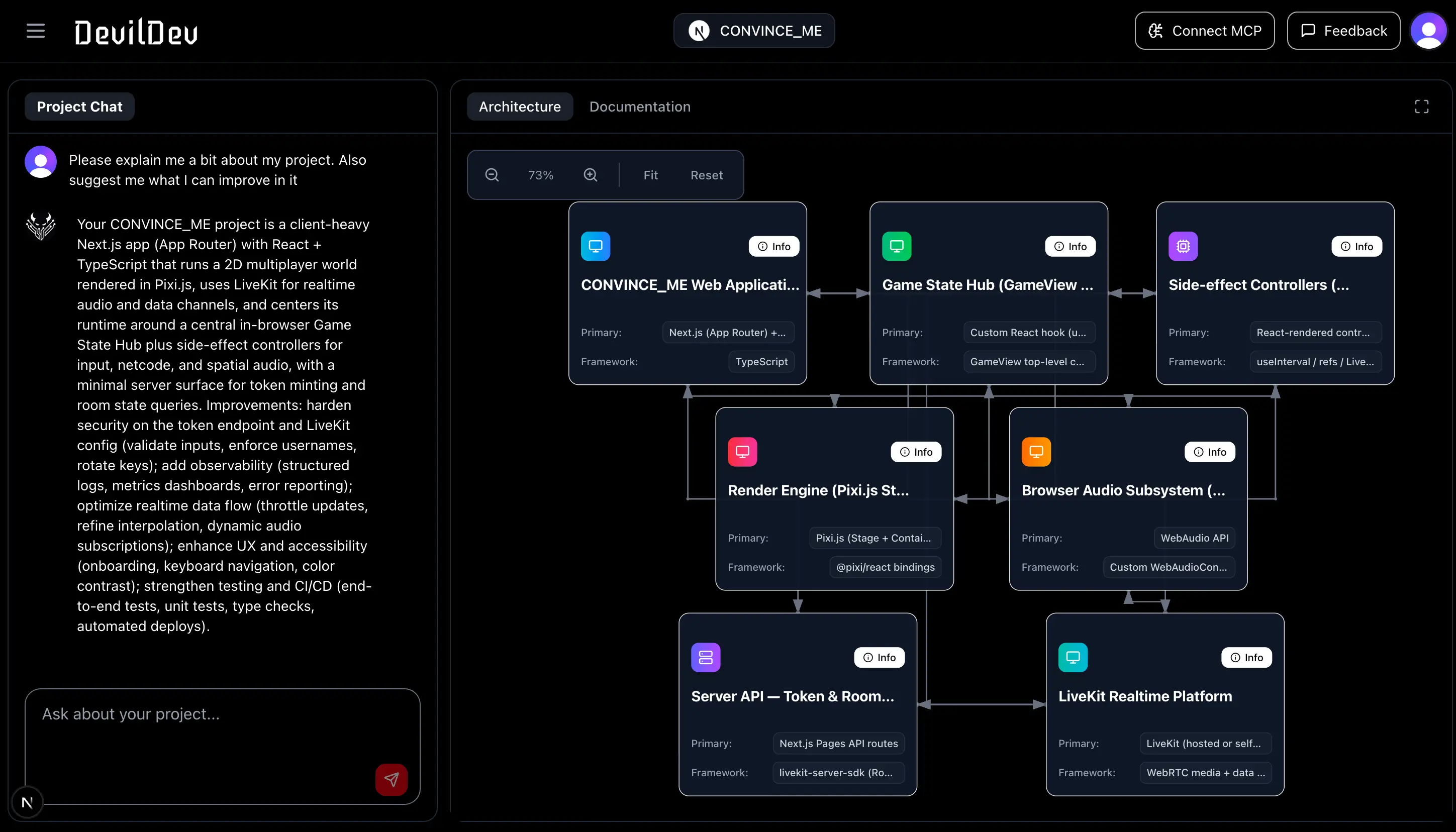Open the CONVINCE_ME project selector
This screenshot has width=1456, height=832.
tap(753, 30)
